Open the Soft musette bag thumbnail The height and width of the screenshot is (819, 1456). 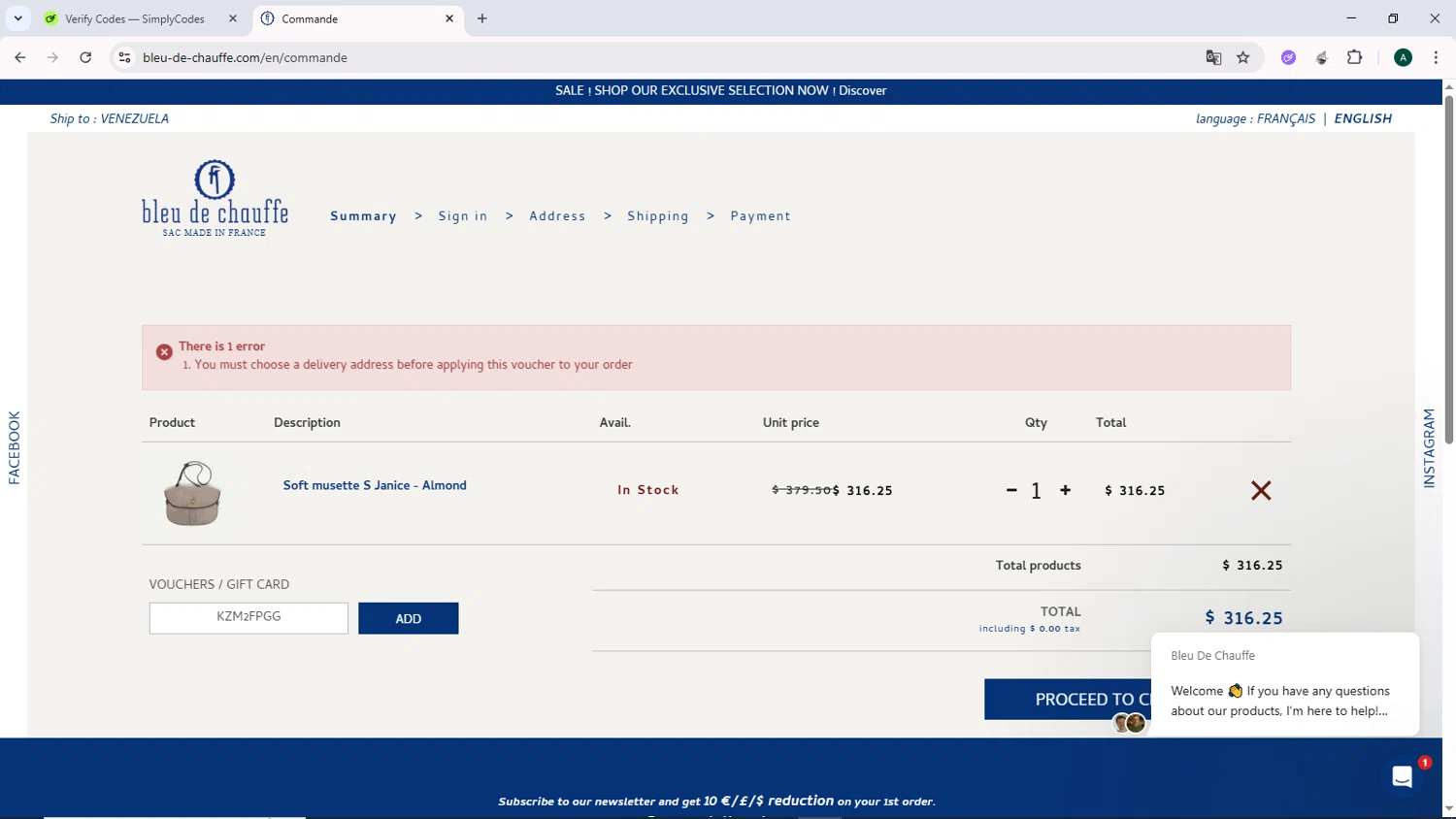click(192, 493)
